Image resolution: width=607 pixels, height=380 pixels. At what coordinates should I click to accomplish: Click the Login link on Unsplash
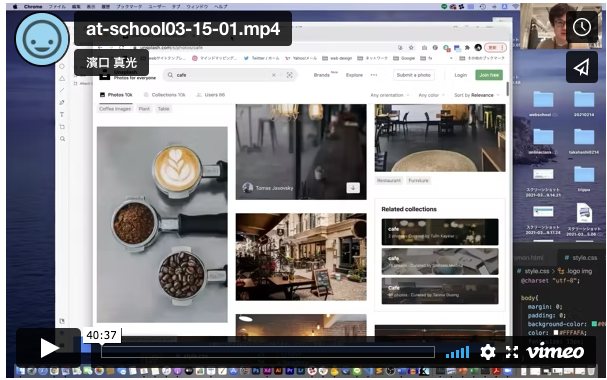461,75
